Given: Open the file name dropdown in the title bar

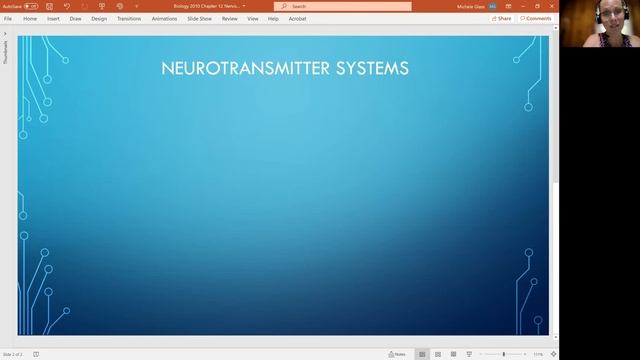Looking at the screenshot, I should pyautogui.click(x=244, y=6).
